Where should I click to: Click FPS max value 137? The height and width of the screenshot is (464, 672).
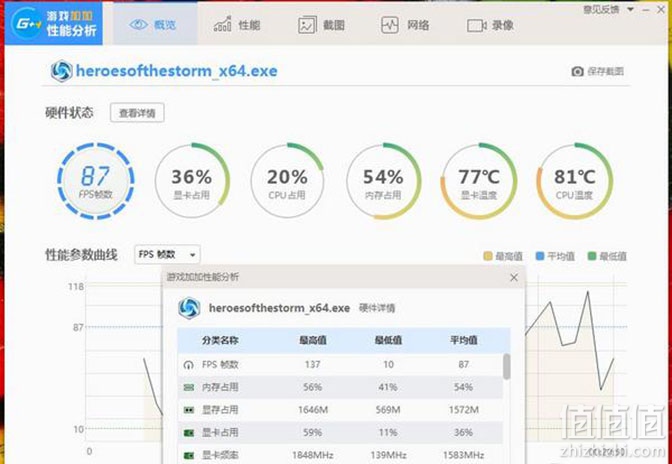tap(312, 365)
